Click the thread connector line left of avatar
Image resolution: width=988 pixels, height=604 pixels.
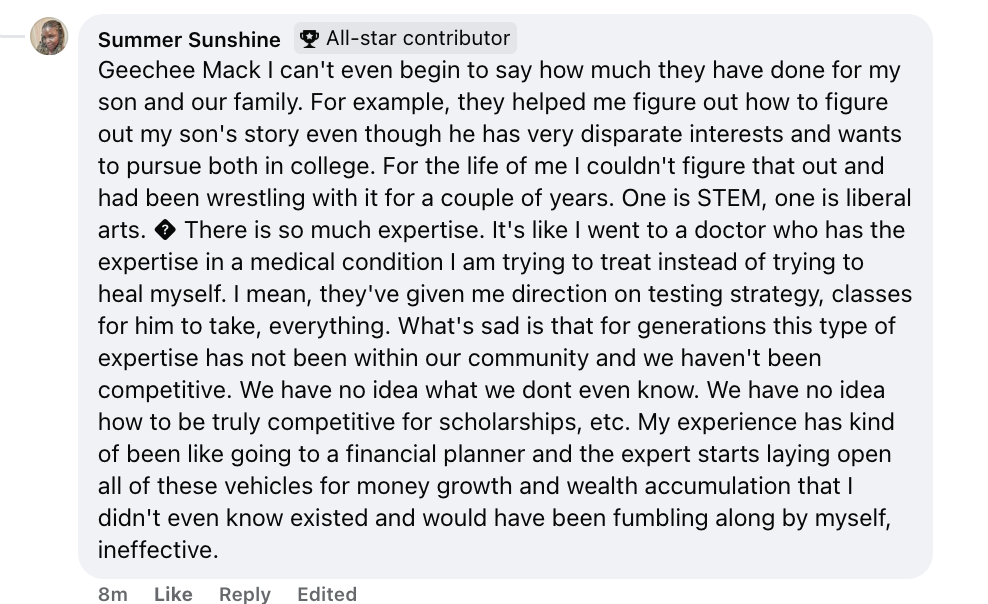tap(12, 35)
